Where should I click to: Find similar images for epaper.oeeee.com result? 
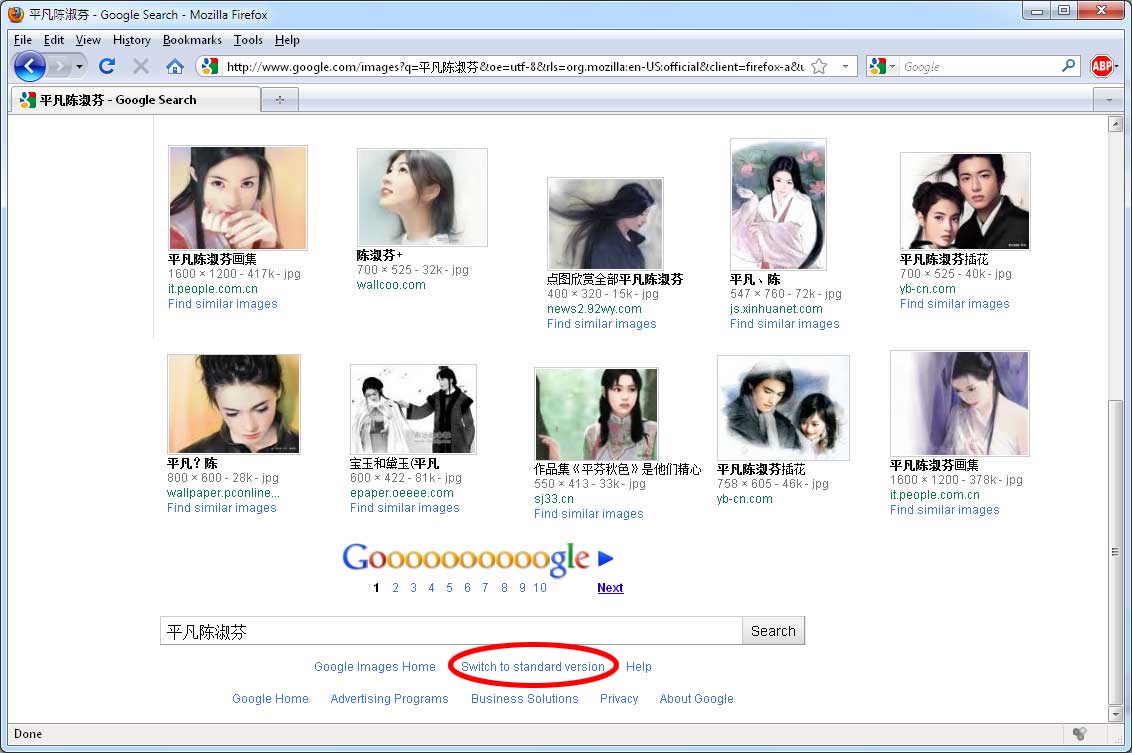coord(404,508)
